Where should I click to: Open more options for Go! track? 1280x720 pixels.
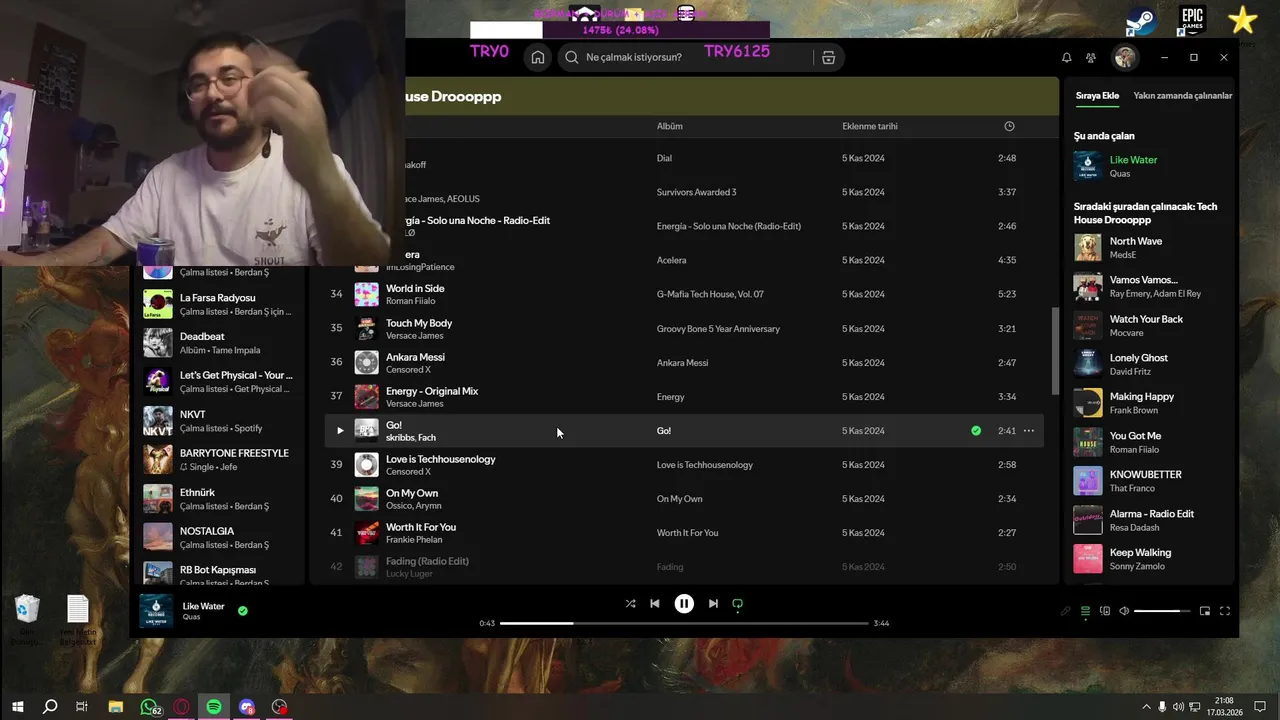1028,431
